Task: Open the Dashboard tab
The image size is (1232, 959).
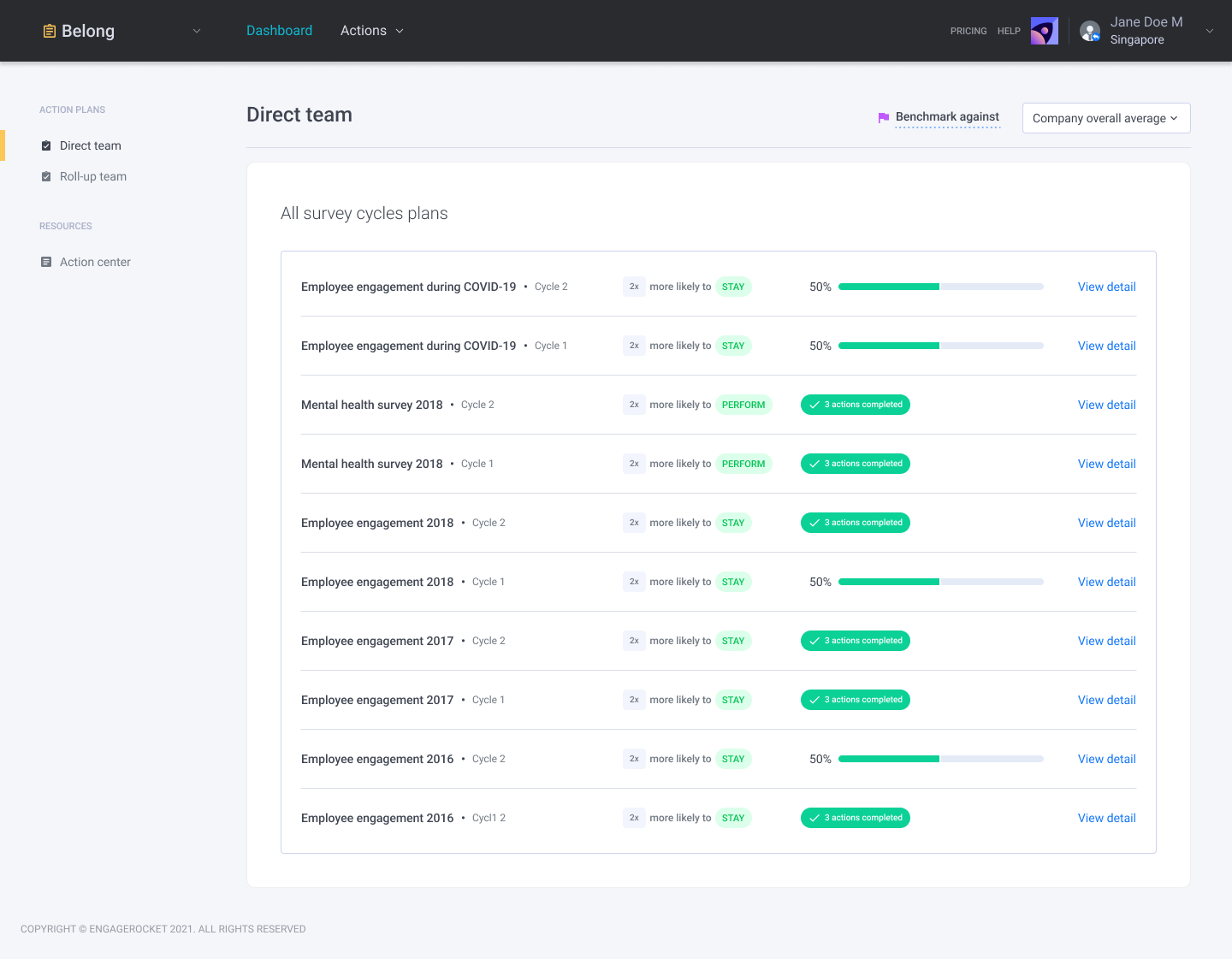Action: 279,31
